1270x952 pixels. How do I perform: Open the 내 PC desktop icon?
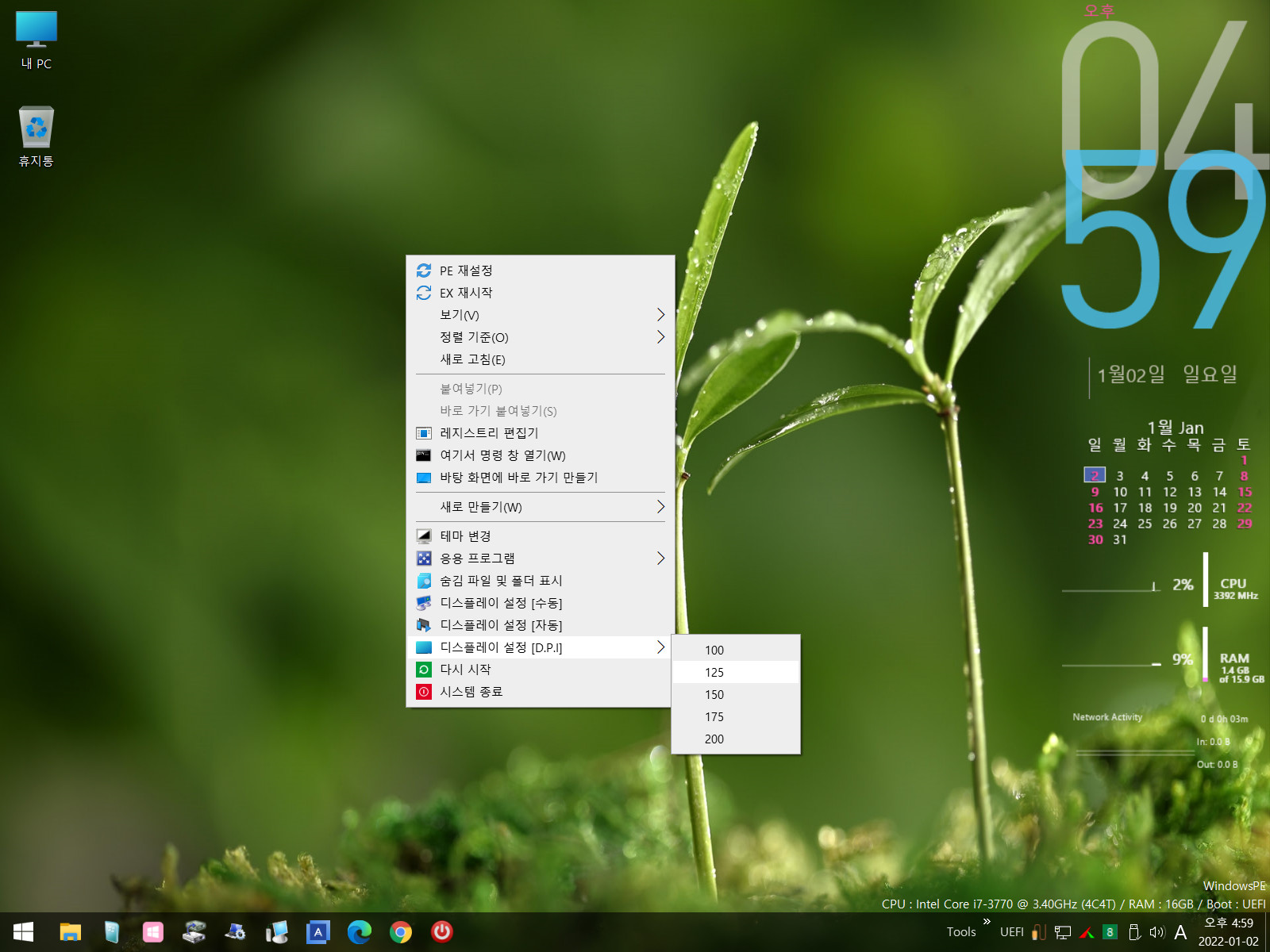point(36,40)
